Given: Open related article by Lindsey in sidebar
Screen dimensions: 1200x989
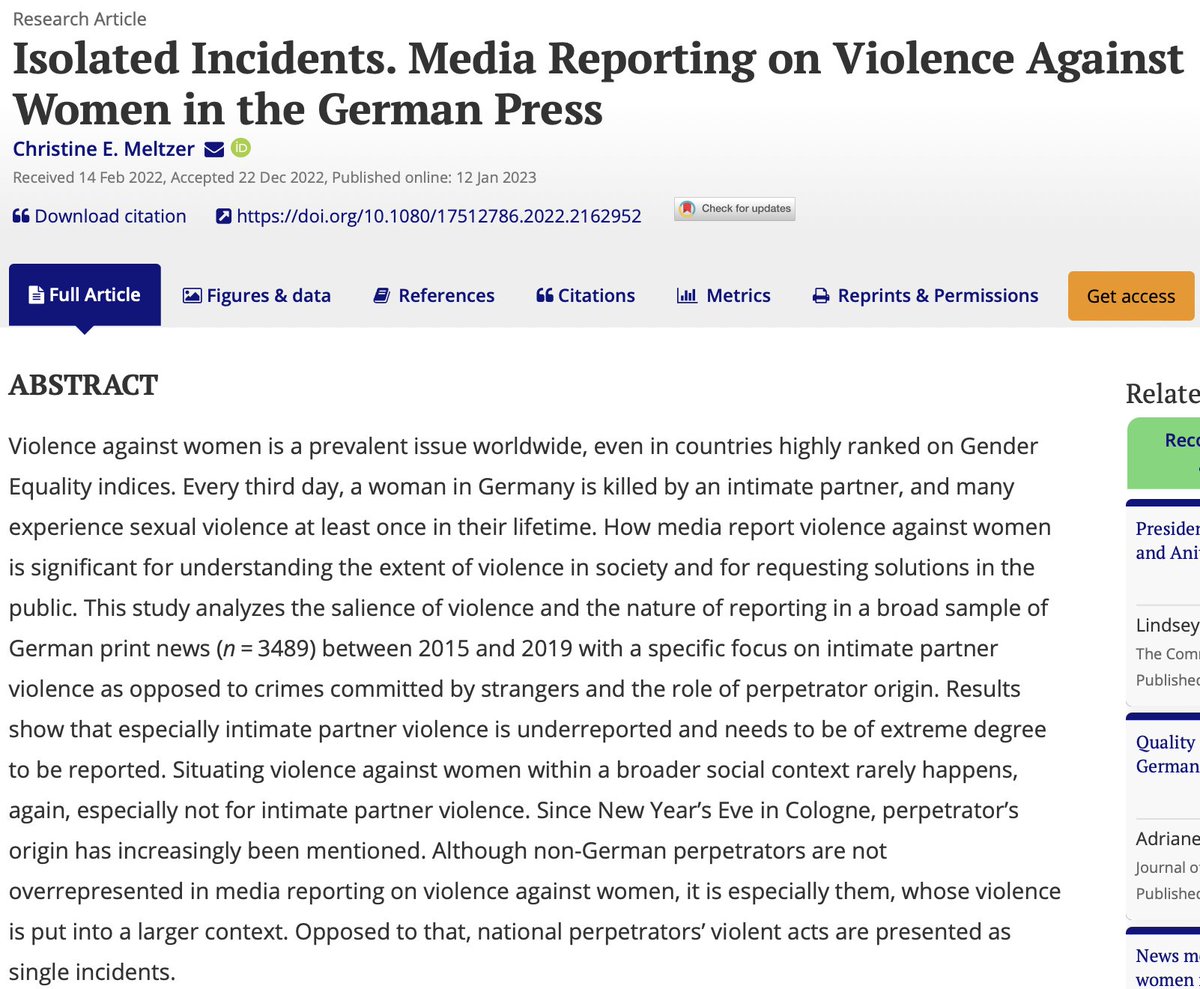Looking at the screenshot, I should 1167,540.
